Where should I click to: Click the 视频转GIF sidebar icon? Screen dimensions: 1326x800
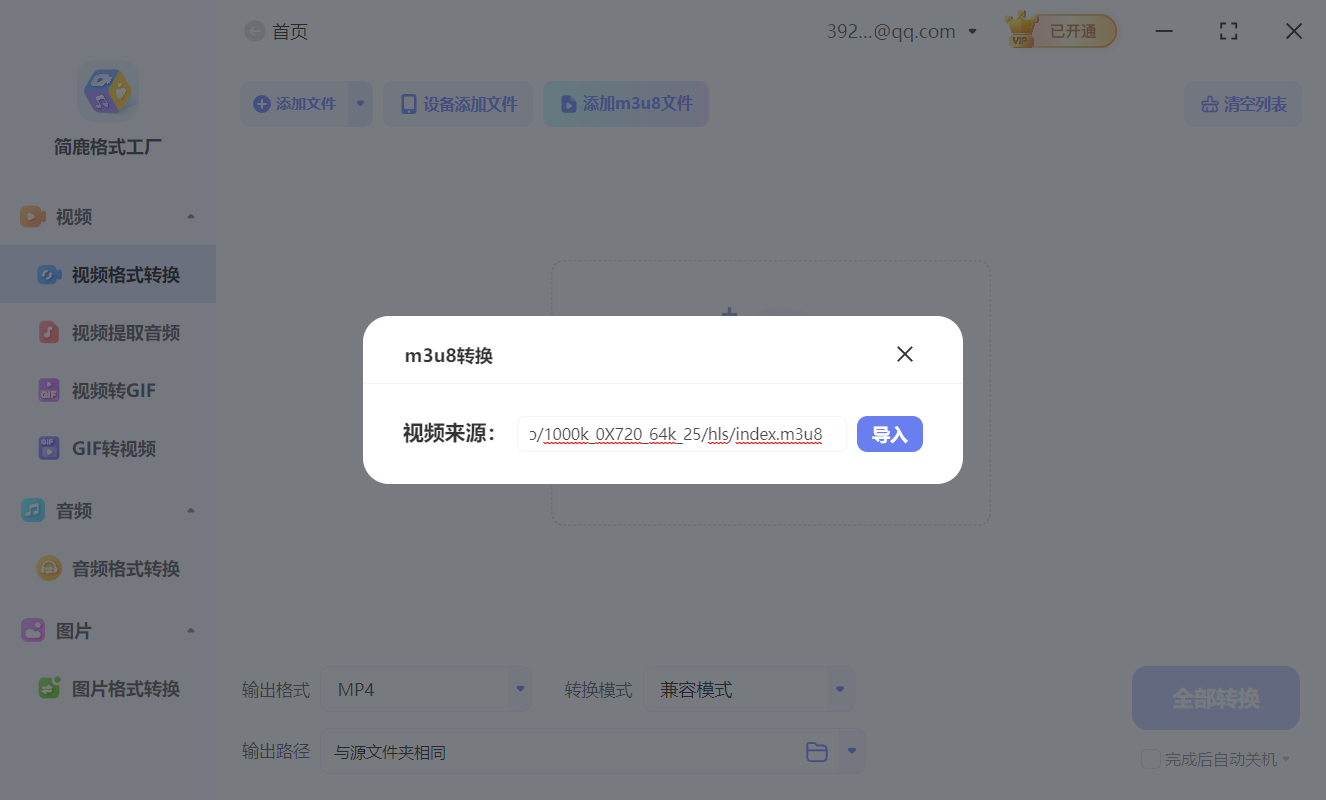[49, 391]
